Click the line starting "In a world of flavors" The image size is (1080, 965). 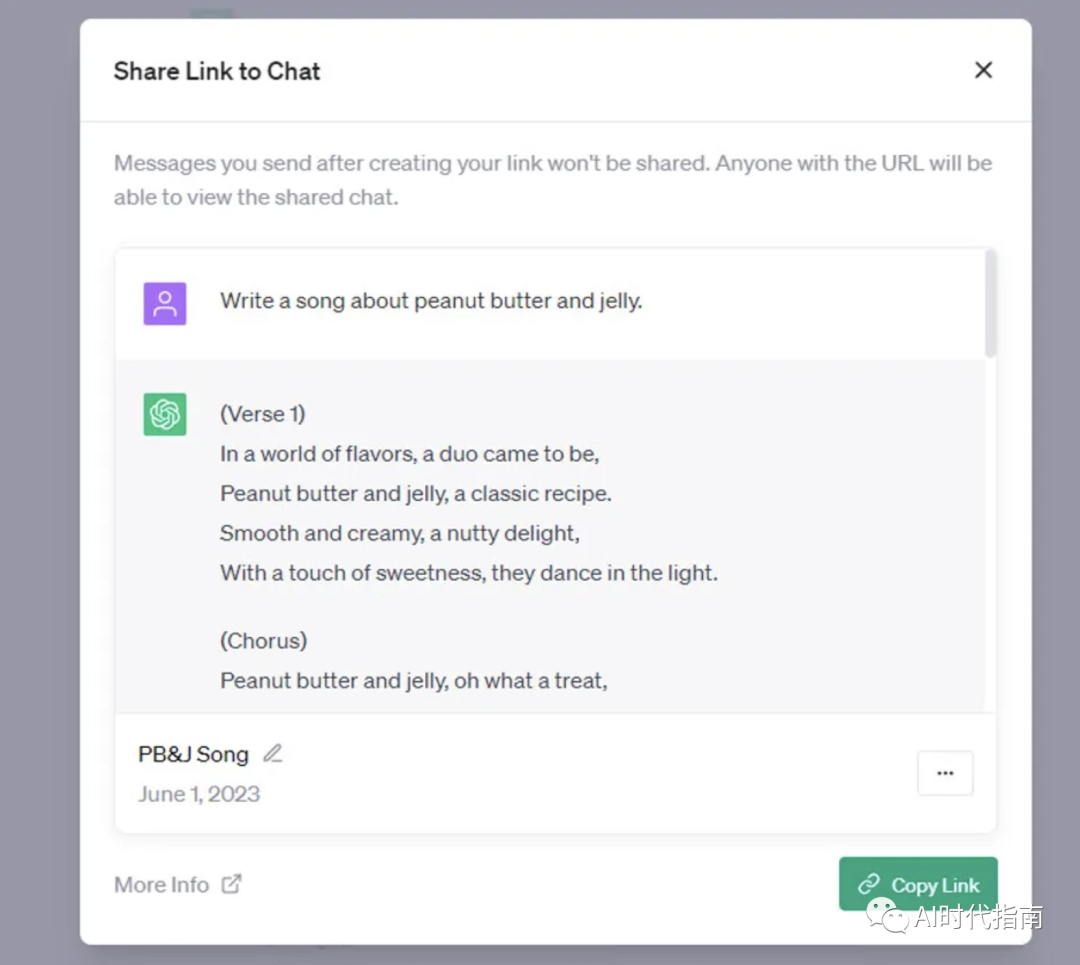409,454
